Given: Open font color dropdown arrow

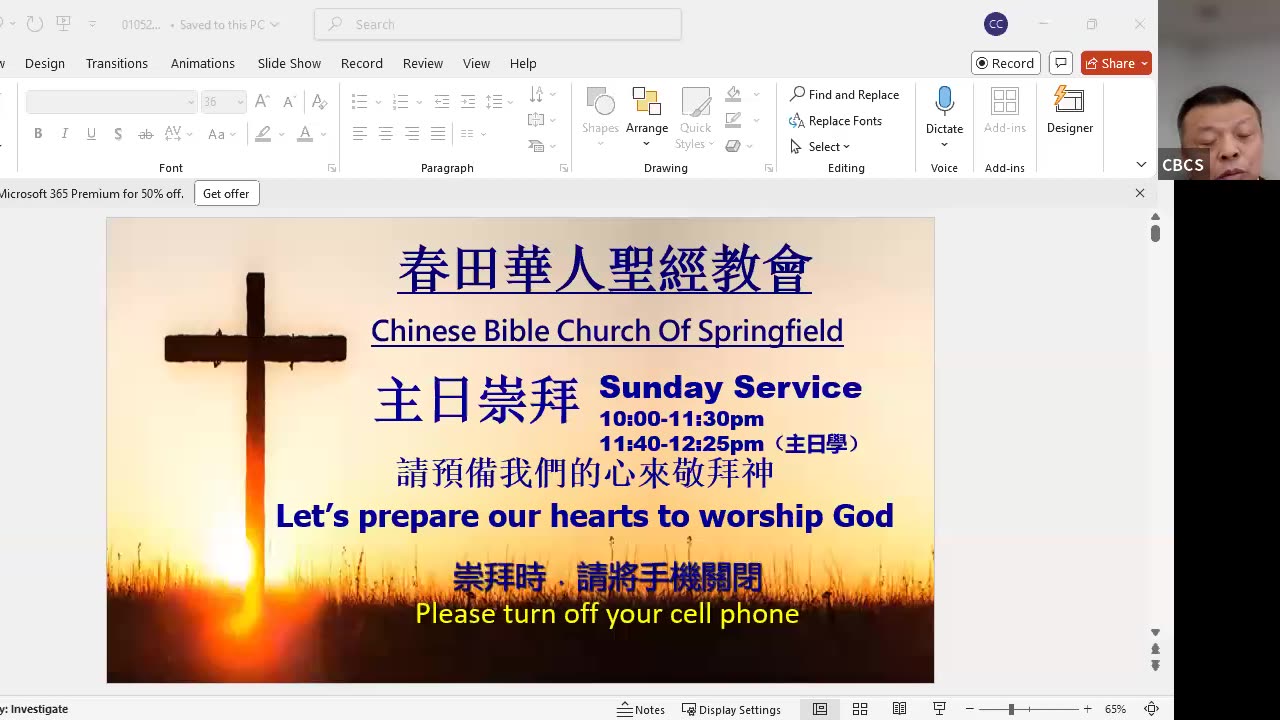Looking at the screenshot, I should click(x=323, y=134).
